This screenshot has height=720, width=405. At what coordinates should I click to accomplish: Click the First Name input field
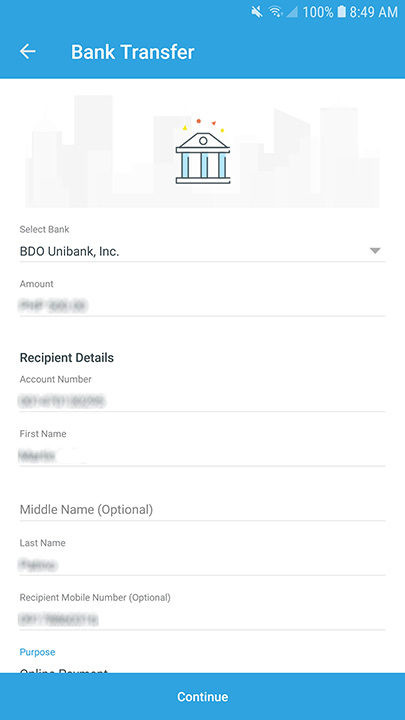click(x=202, y=456)
